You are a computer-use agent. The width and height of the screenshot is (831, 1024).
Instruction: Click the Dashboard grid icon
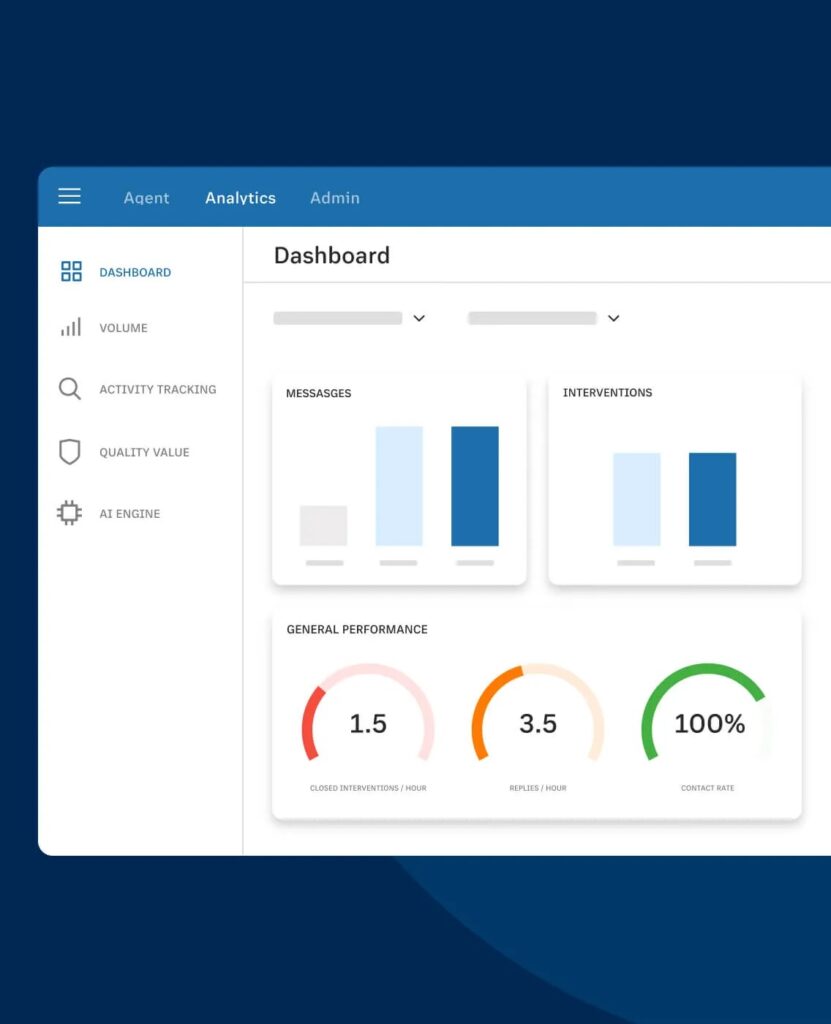[x=71, y=272]
